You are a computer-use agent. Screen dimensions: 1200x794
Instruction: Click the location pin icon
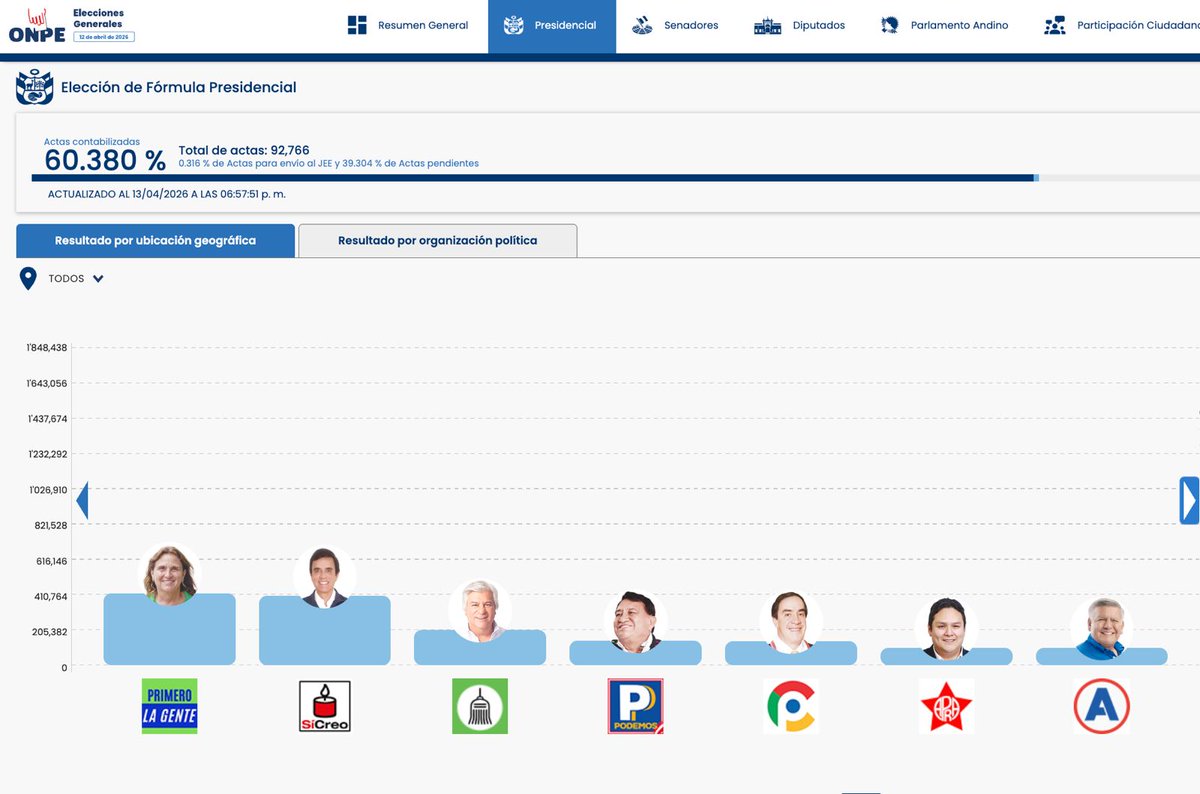click(28, 279)
